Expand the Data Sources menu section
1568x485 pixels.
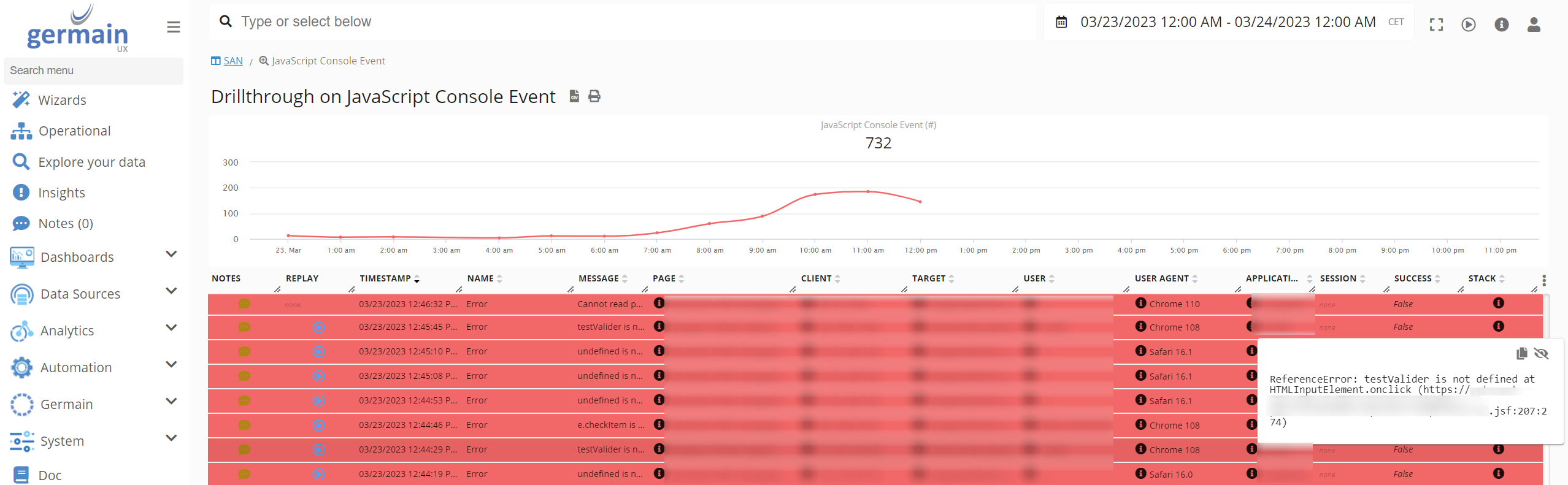[171, 291]
